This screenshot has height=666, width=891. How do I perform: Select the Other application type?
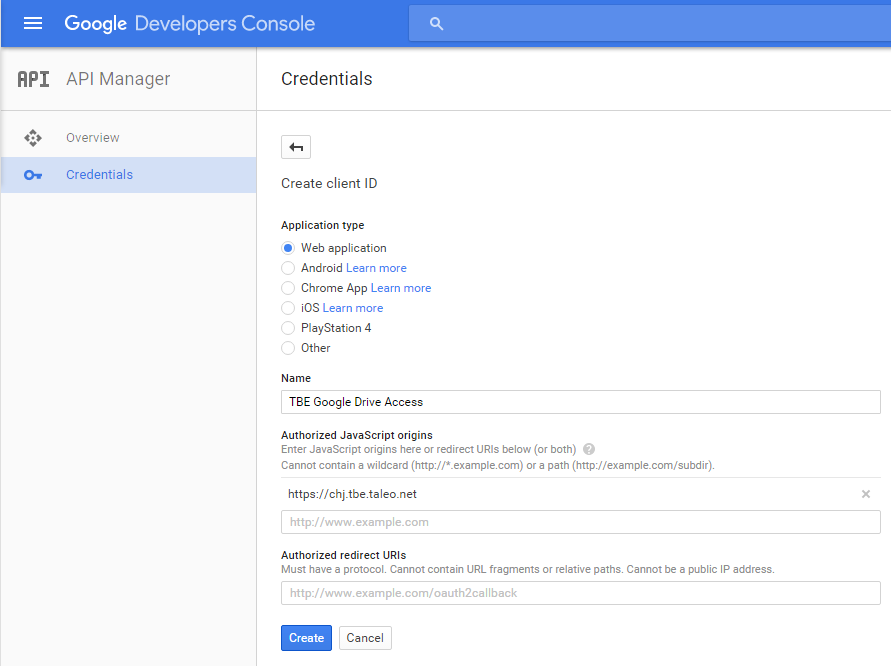pyautogui.click(x=288, y=348)
